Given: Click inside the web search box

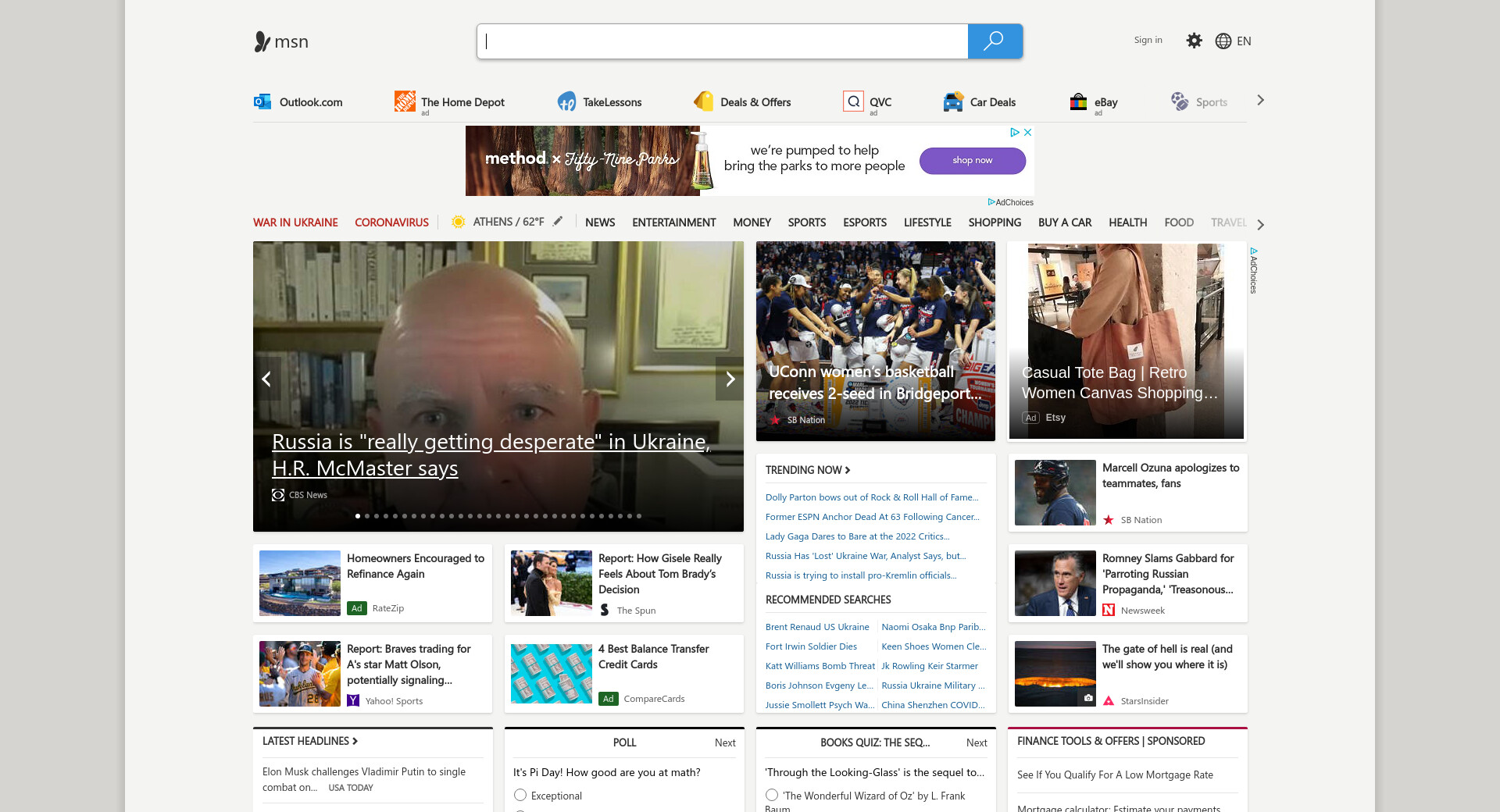Looking at the screenshot, I should pyautogui.click(x=722, y=41).
